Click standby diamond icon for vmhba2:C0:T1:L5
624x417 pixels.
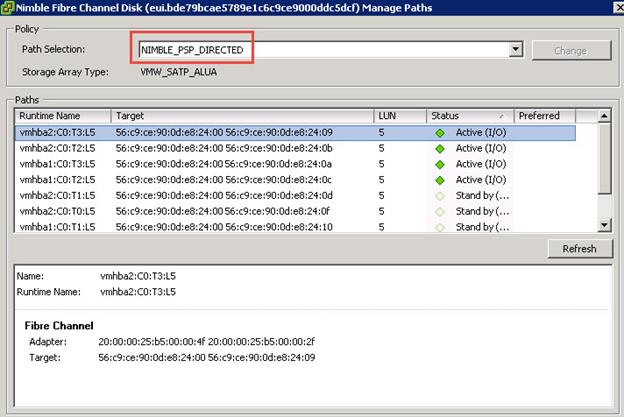[440, 196]
